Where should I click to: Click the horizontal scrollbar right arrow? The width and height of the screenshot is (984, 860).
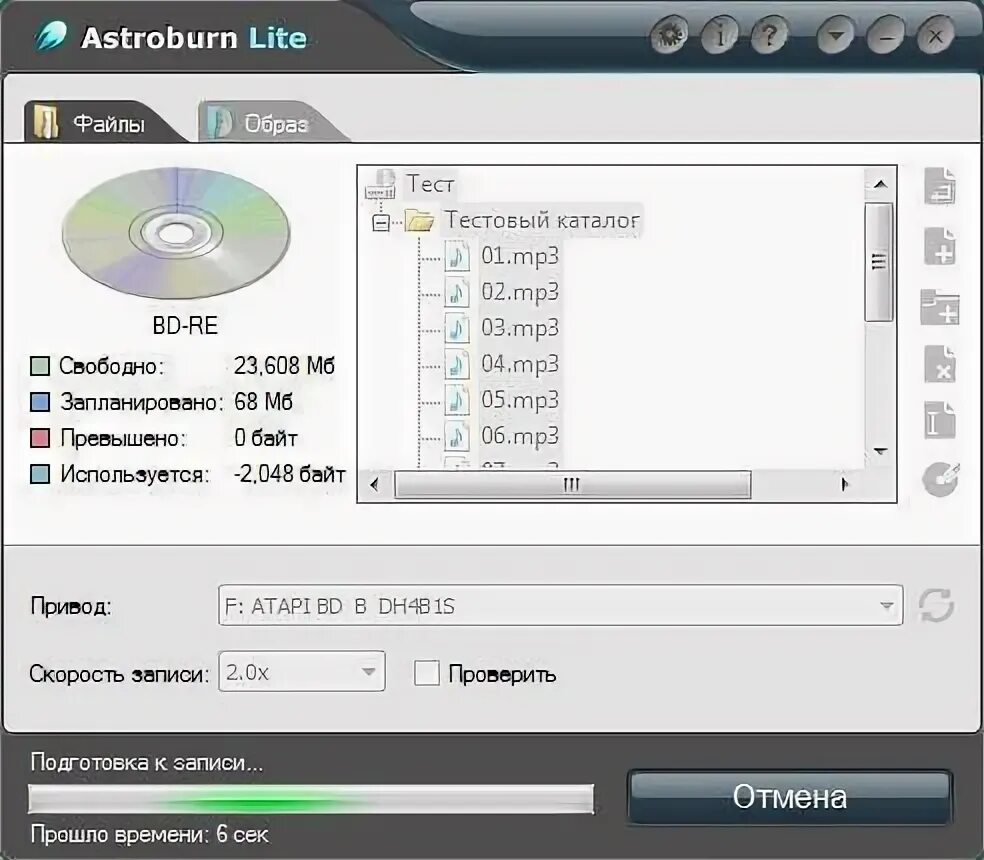(x=845, y=485)
